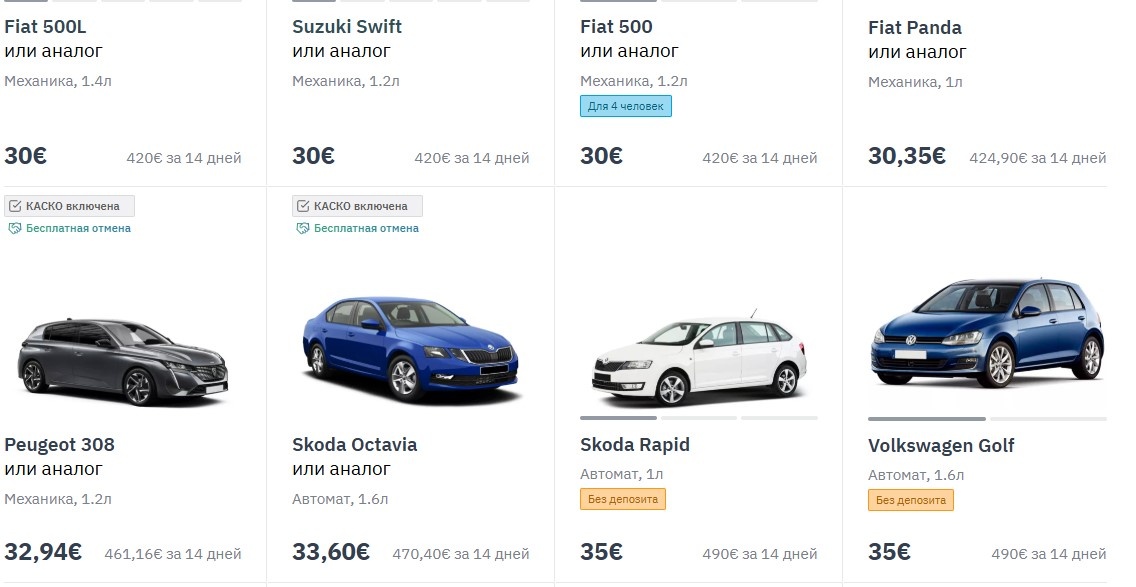Screen dimensions: 1136x587
Task: Toggle the КАСКО включена badge on Skoda Octavia
Action: 356,205
